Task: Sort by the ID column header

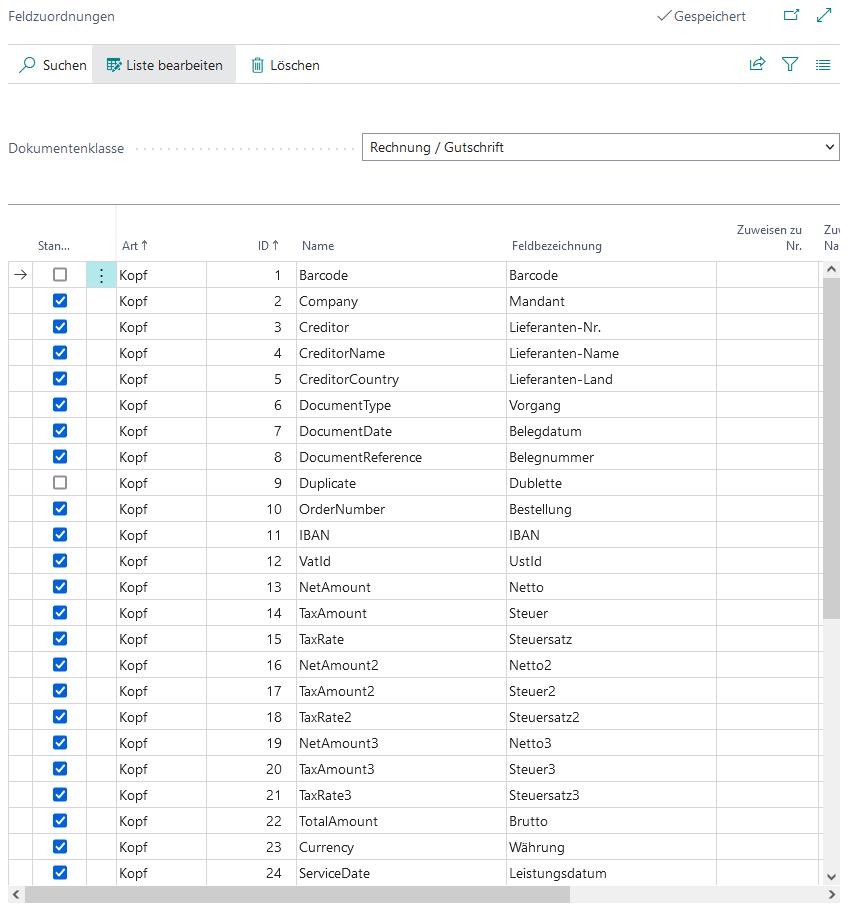Action: 268,245
